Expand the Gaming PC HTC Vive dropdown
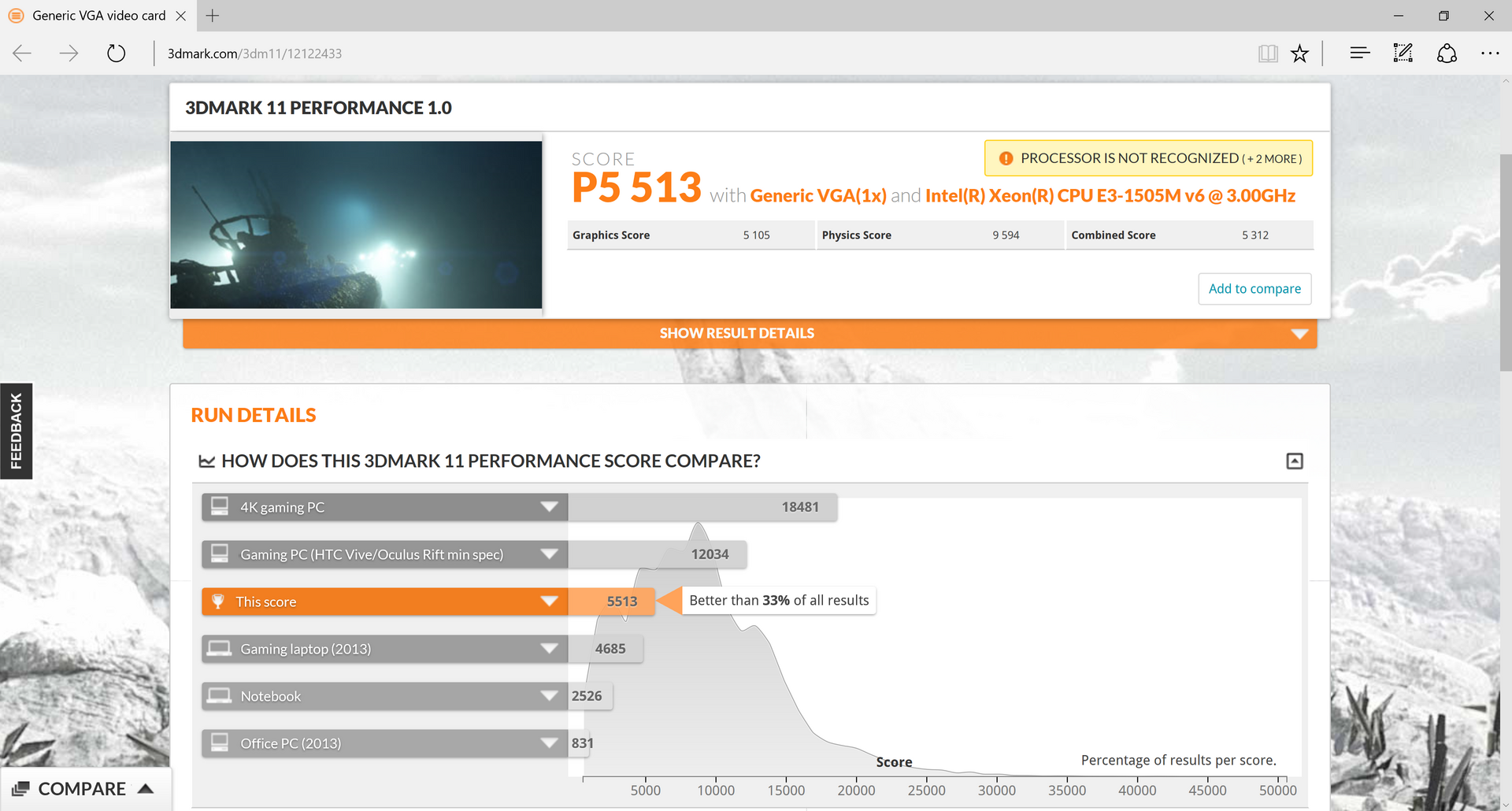The width and height of the screenshot is (1512, 811). (x=550, y=554)
